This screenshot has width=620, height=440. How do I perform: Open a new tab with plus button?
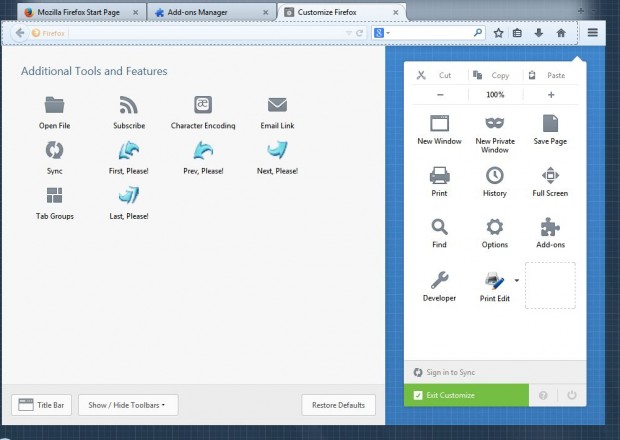coord(581,11)
